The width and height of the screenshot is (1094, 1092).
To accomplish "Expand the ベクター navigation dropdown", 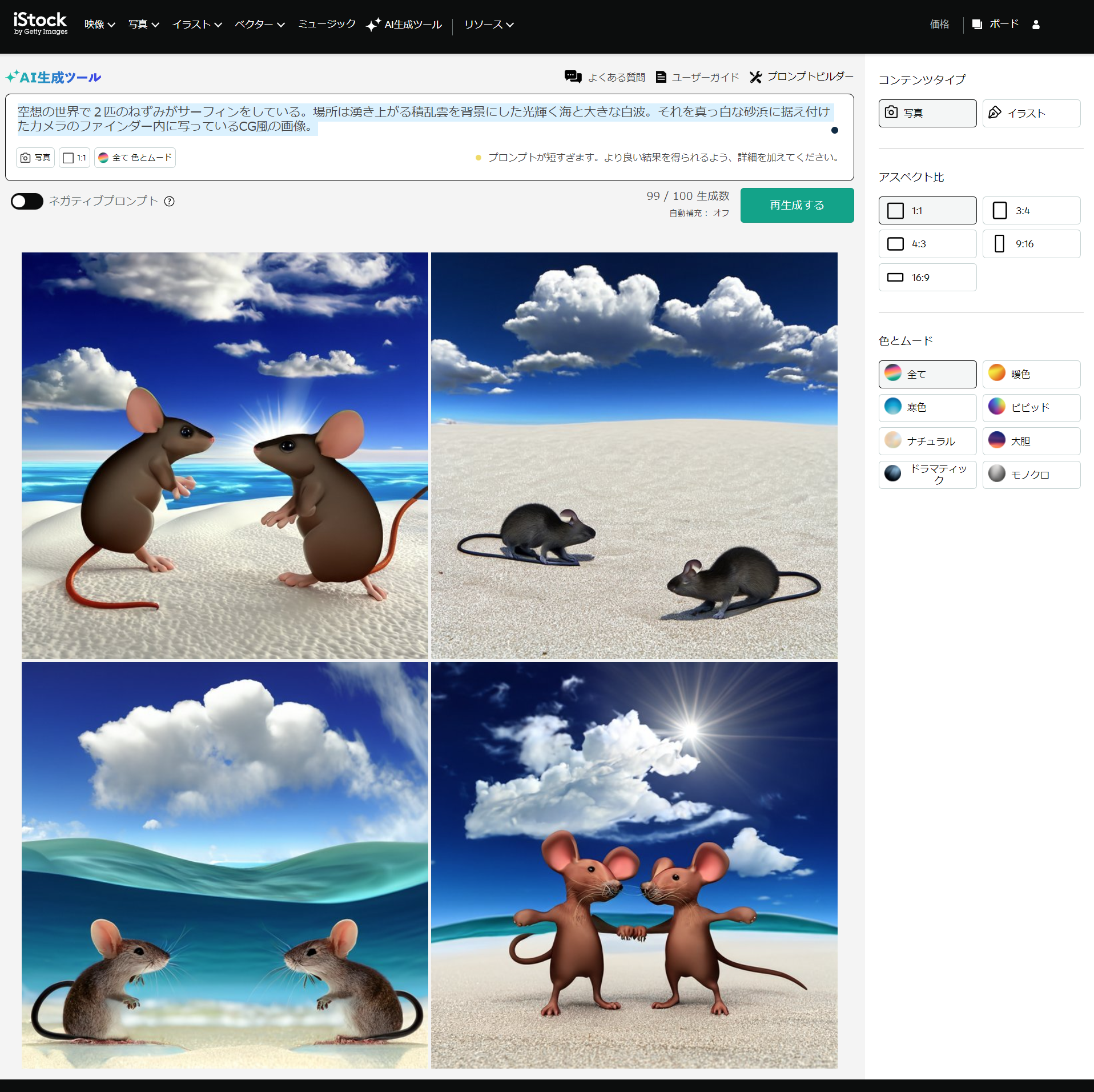I will pyautogui.click(x=260, y=25).
